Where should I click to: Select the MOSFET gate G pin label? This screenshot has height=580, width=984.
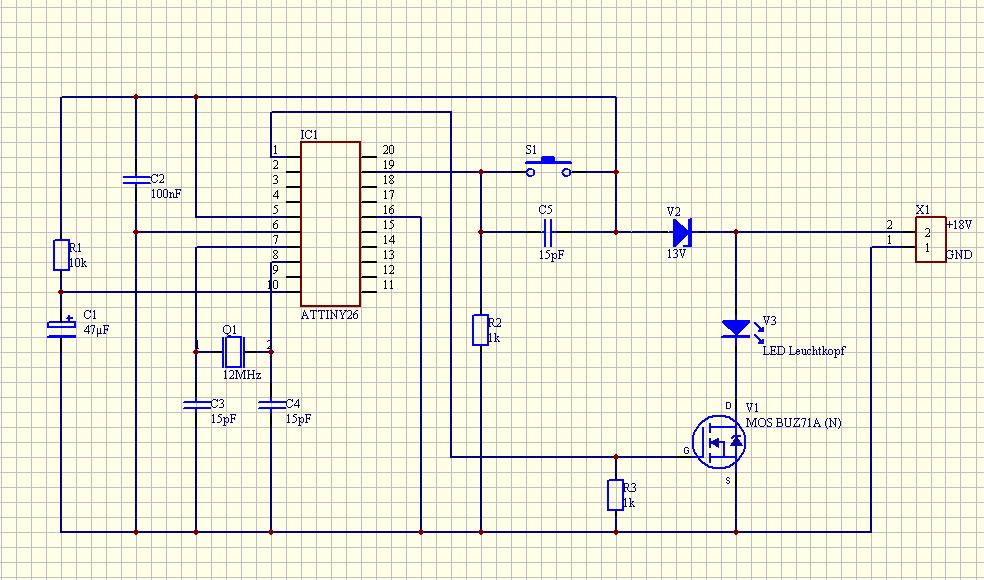pyautogui.click(x=685, y=451)
